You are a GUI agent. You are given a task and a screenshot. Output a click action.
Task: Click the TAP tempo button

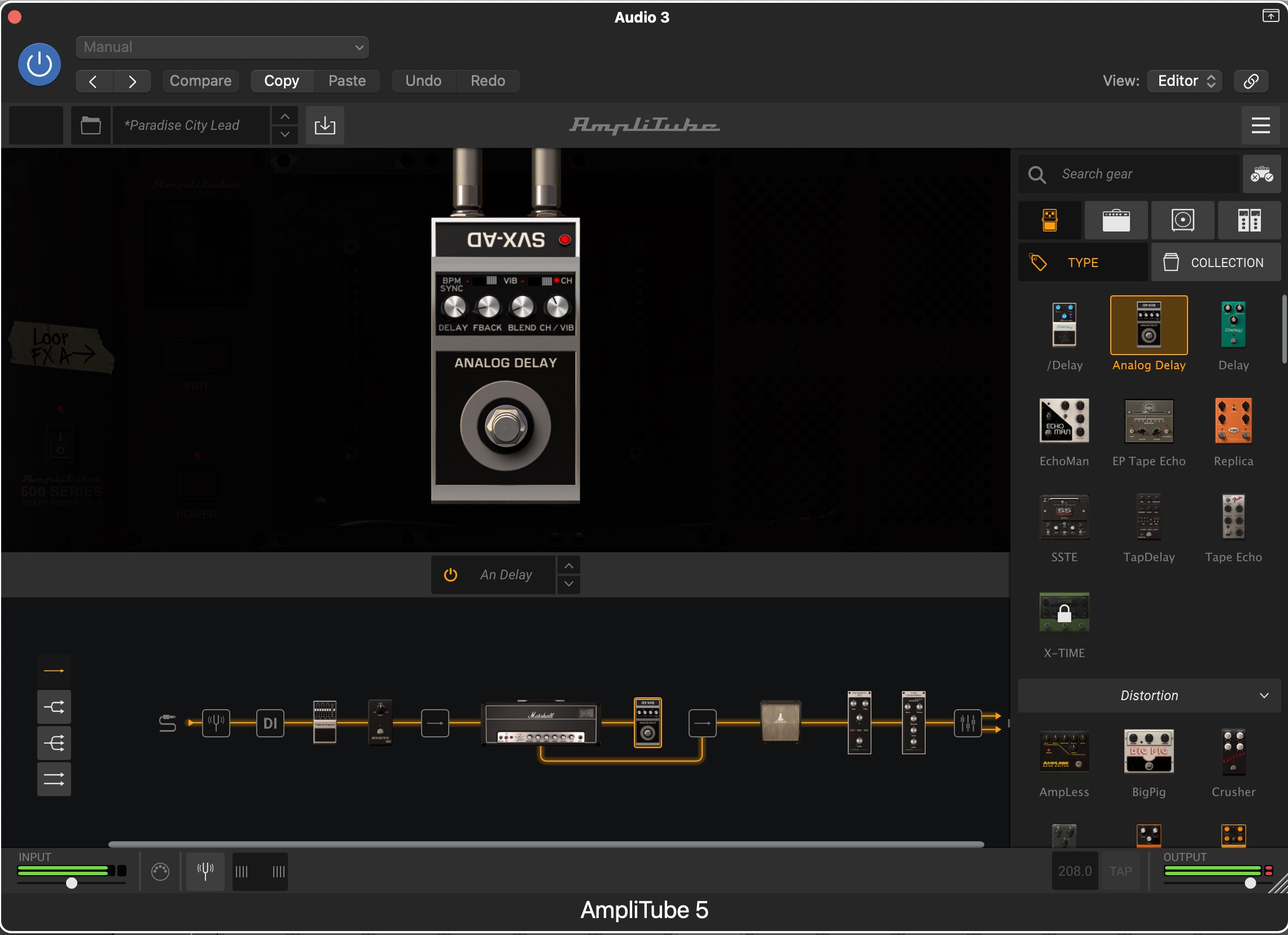pyautogui.click(x=1120, y=871)
